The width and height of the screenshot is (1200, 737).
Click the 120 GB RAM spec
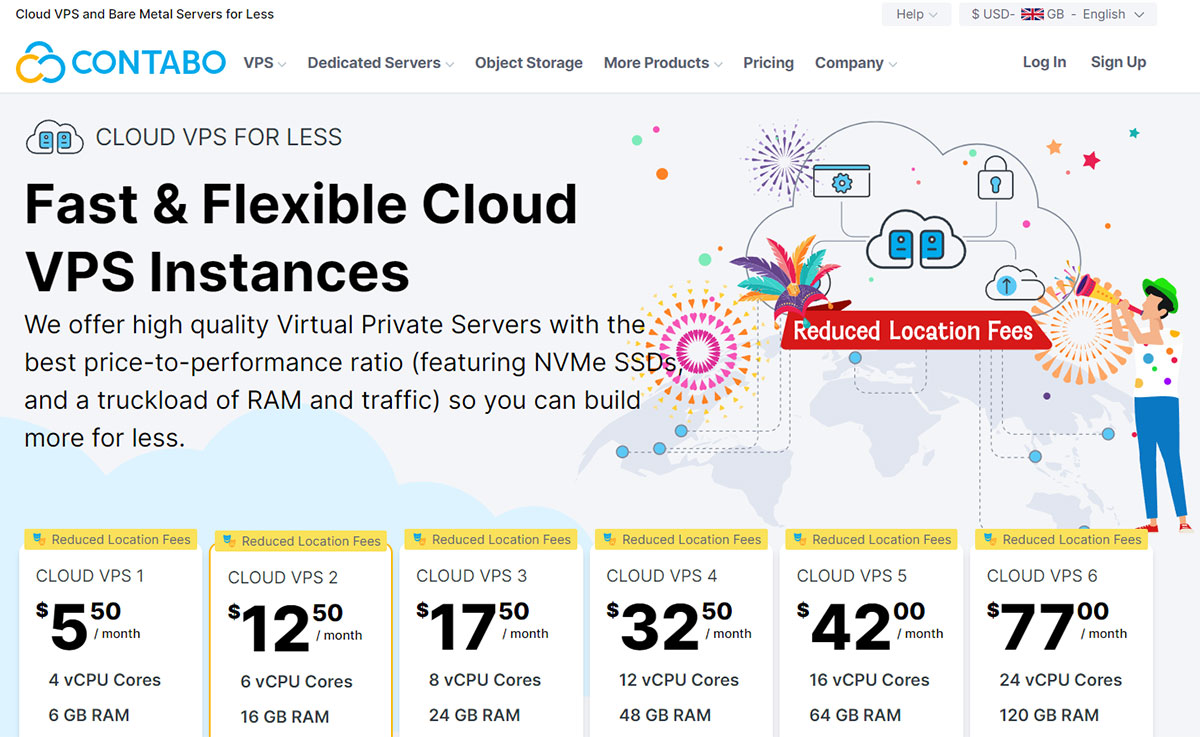[1049, 715]
